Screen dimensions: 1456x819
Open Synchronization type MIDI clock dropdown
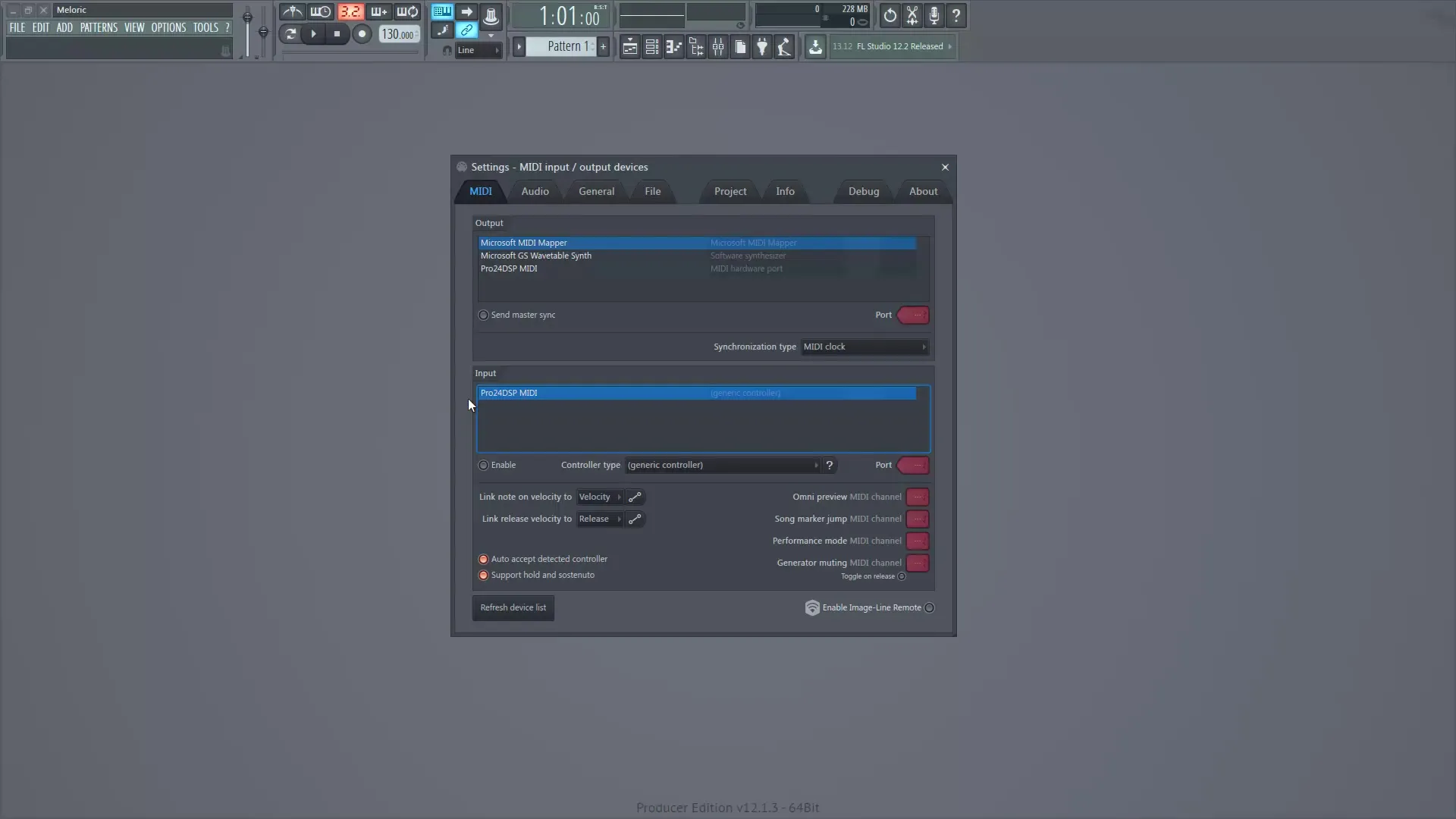click(864, 347)
